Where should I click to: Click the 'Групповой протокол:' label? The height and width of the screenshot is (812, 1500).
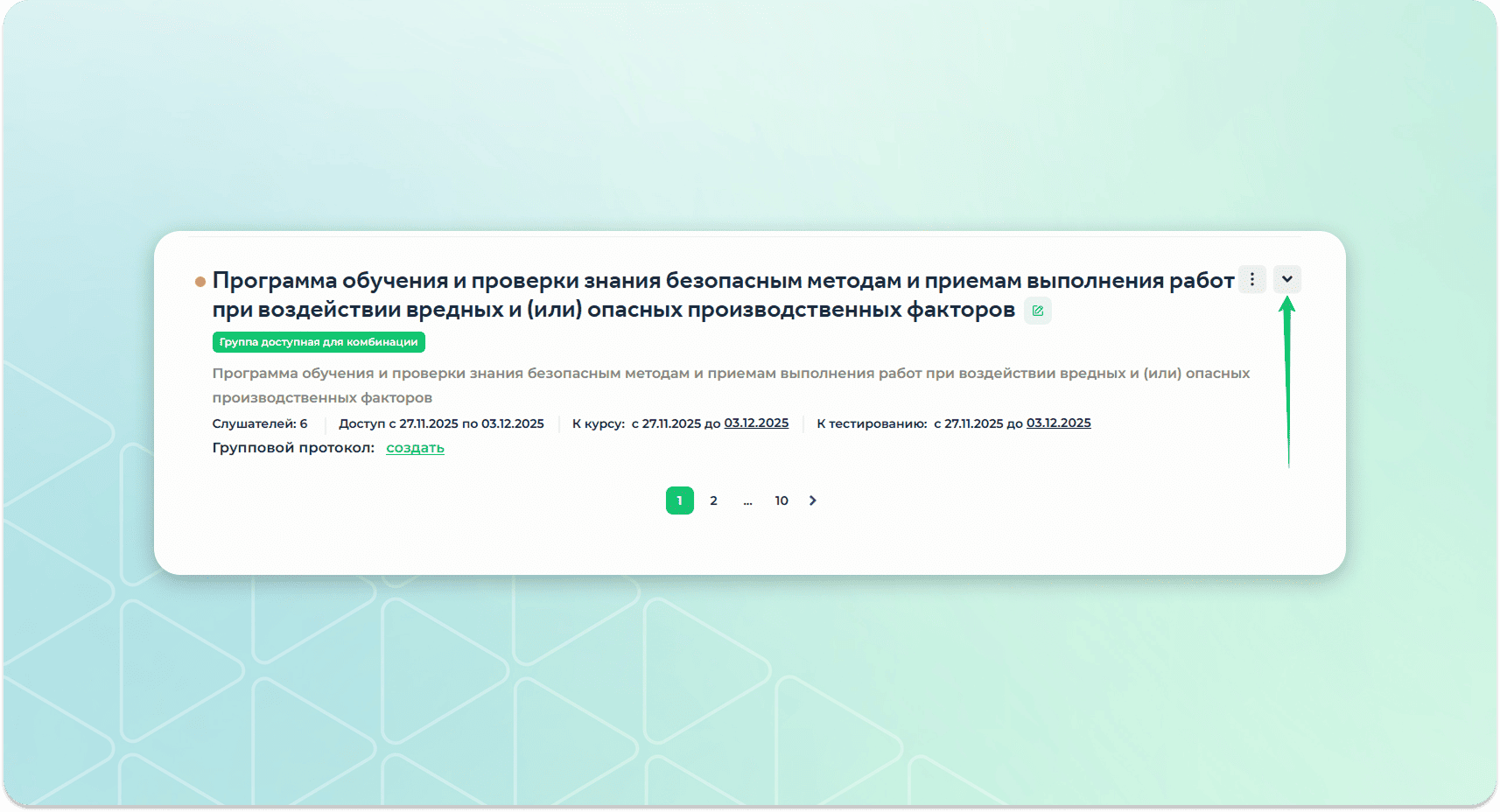coord(293,448)
